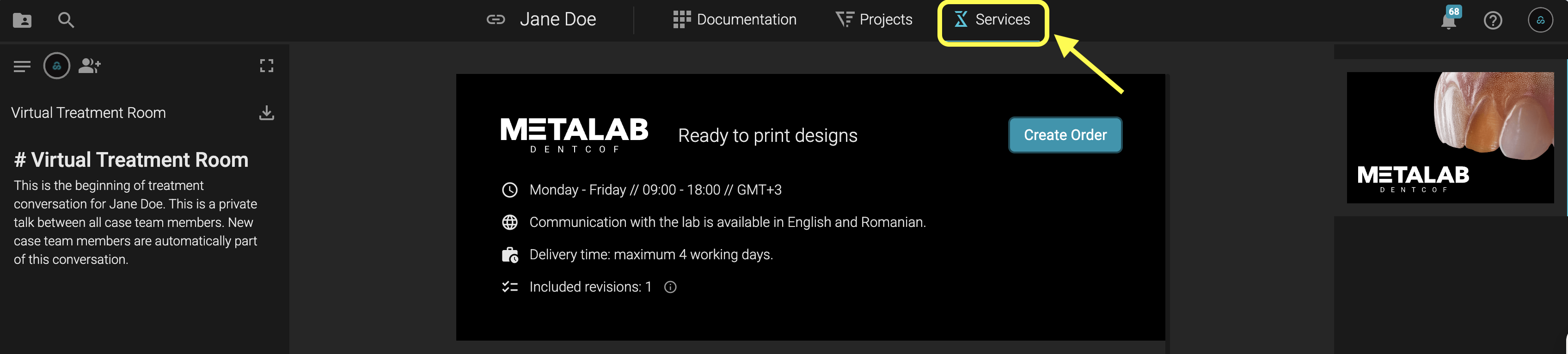Open the user profile avatar
The width and height of the screenshot is (1568, 354).
pos(1540,20)
